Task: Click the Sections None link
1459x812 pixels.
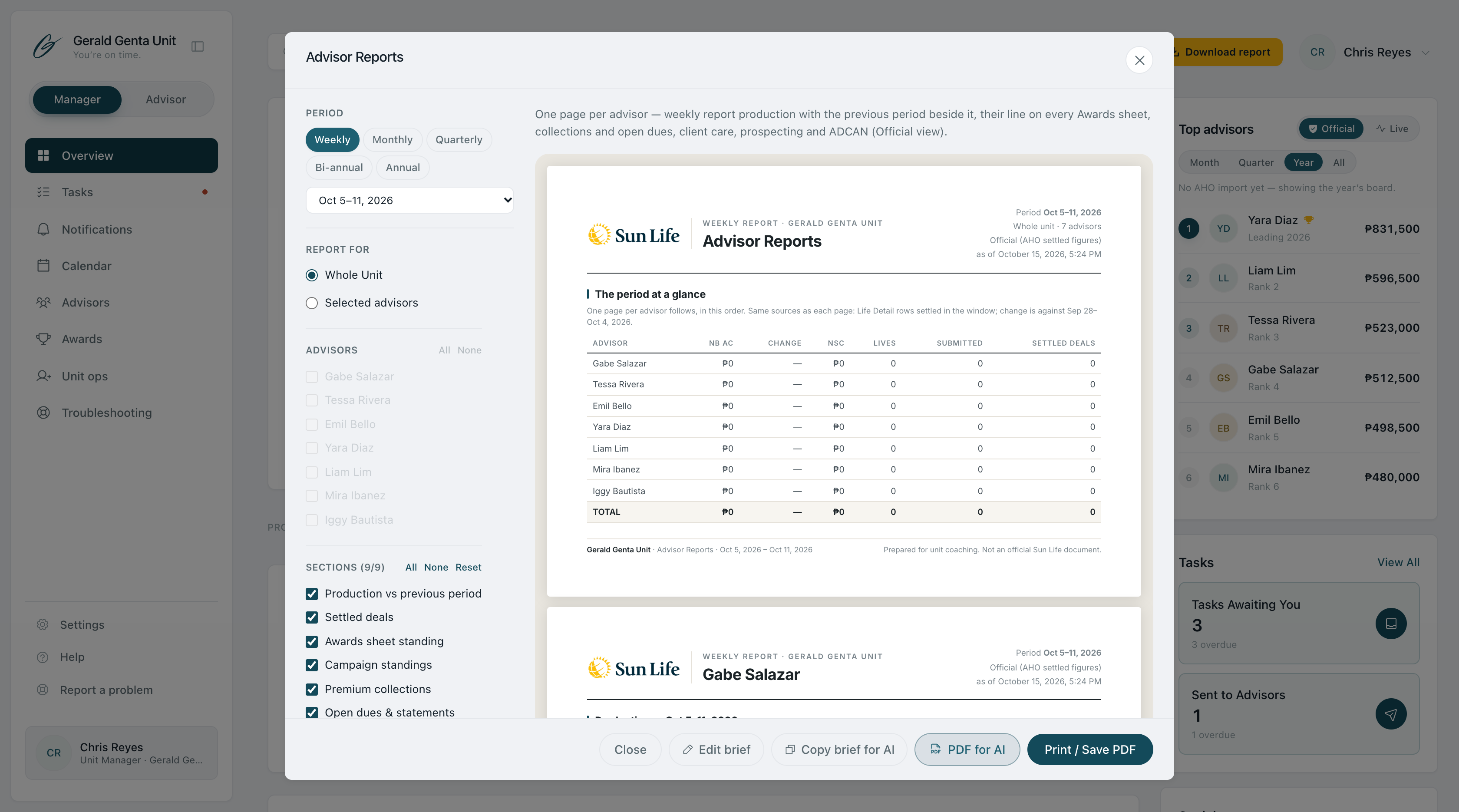Action: [x=436, y=568]
